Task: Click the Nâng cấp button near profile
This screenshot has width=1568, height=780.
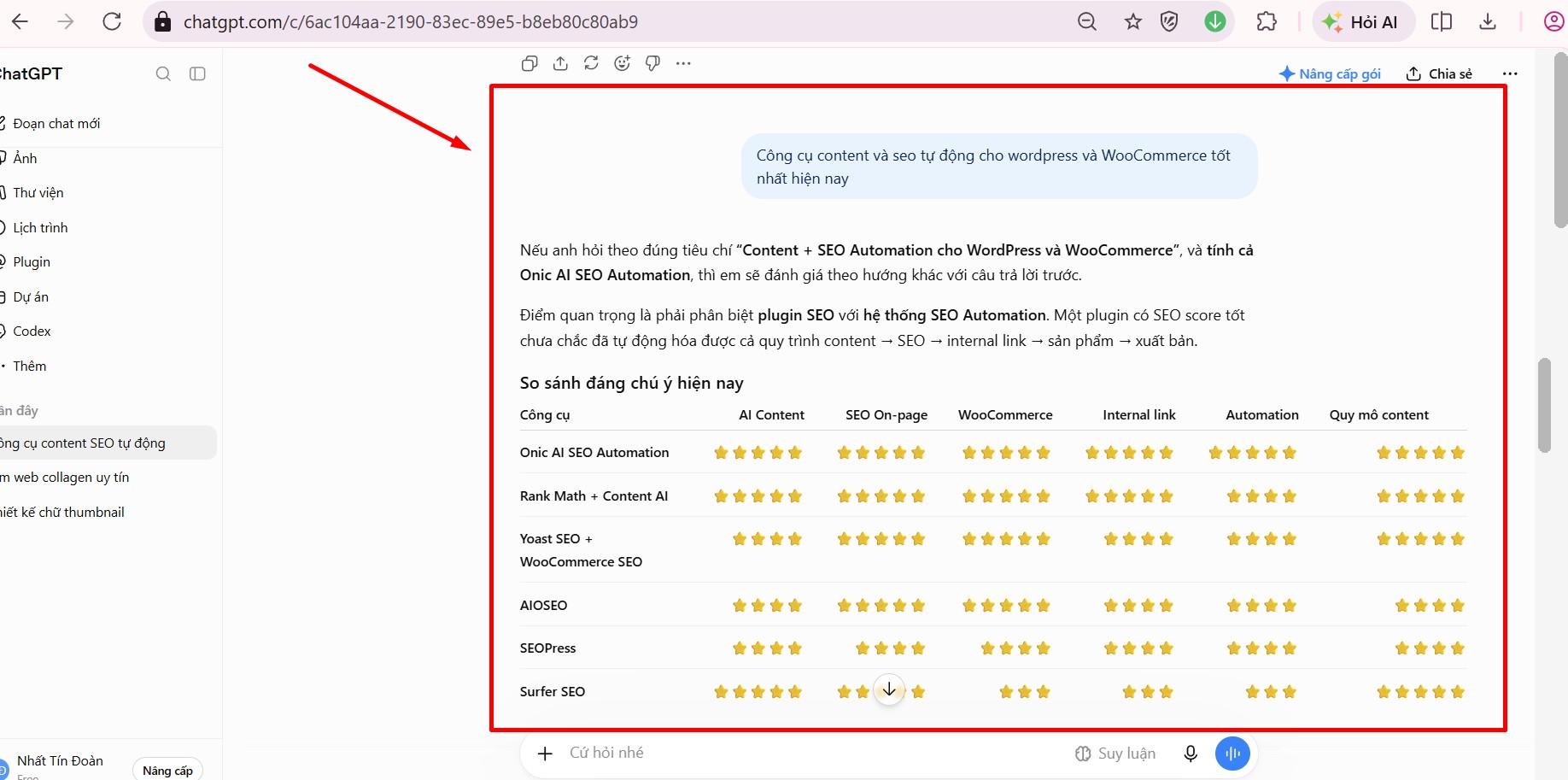Action: 168,770
